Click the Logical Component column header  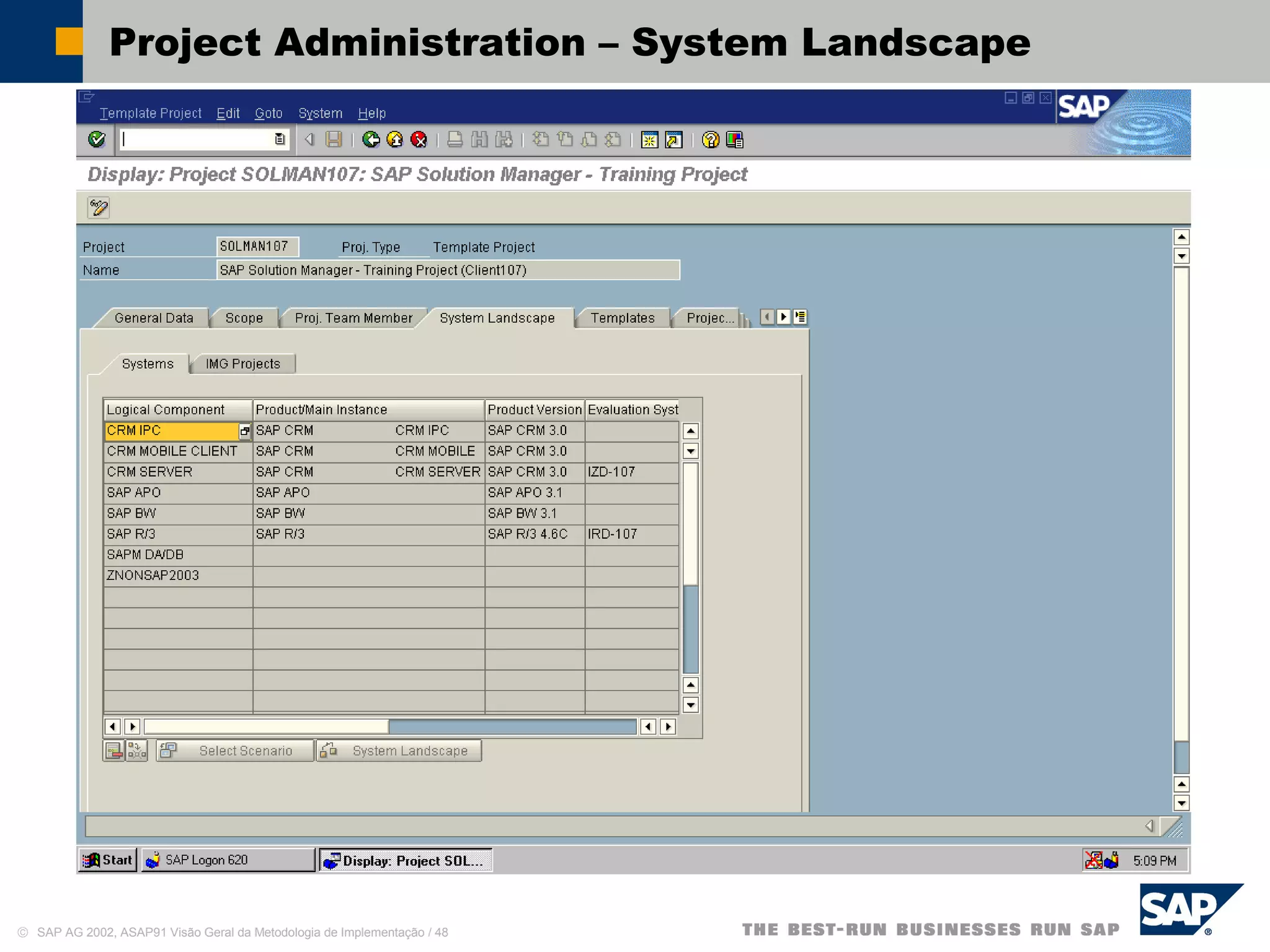pyautogui.click(x=178, y=410)
